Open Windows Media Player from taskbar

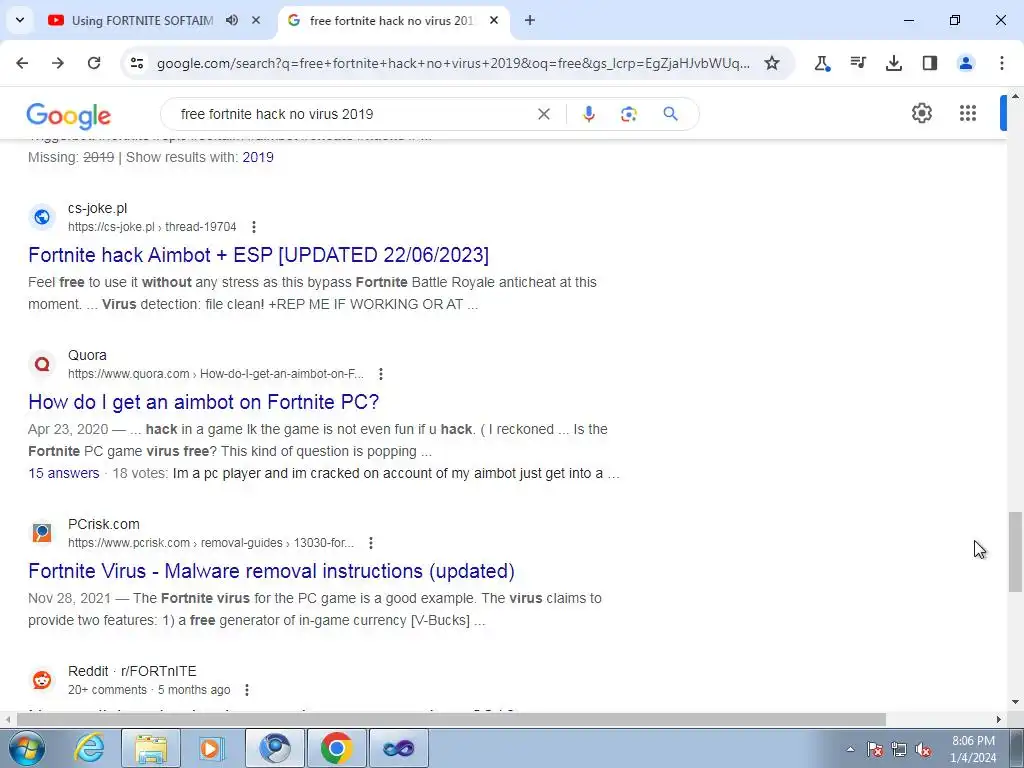coord(210,748)
